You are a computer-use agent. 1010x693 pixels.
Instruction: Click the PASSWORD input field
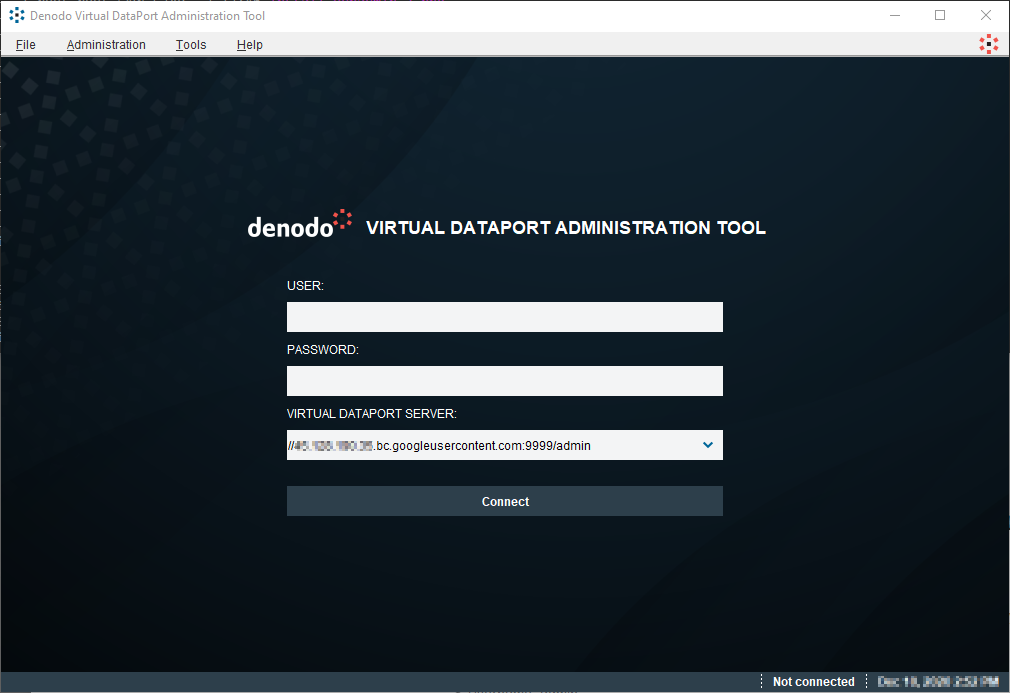(504, 381)
